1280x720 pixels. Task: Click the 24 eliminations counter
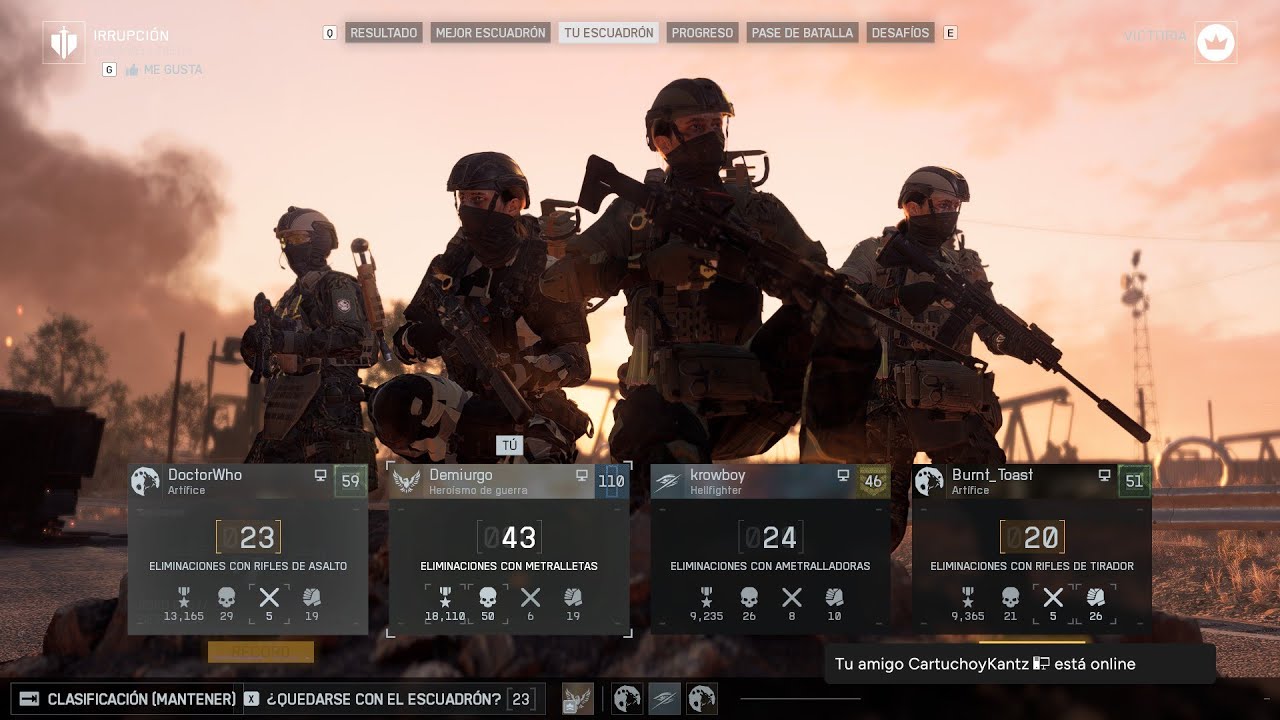click(770, 538)
